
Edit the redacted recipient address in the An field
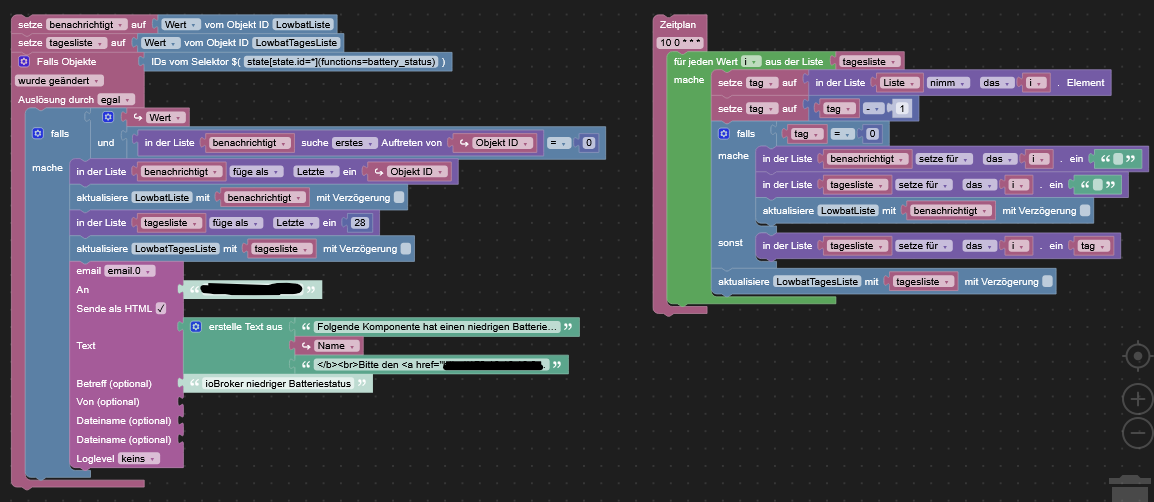tap(254, 290)
